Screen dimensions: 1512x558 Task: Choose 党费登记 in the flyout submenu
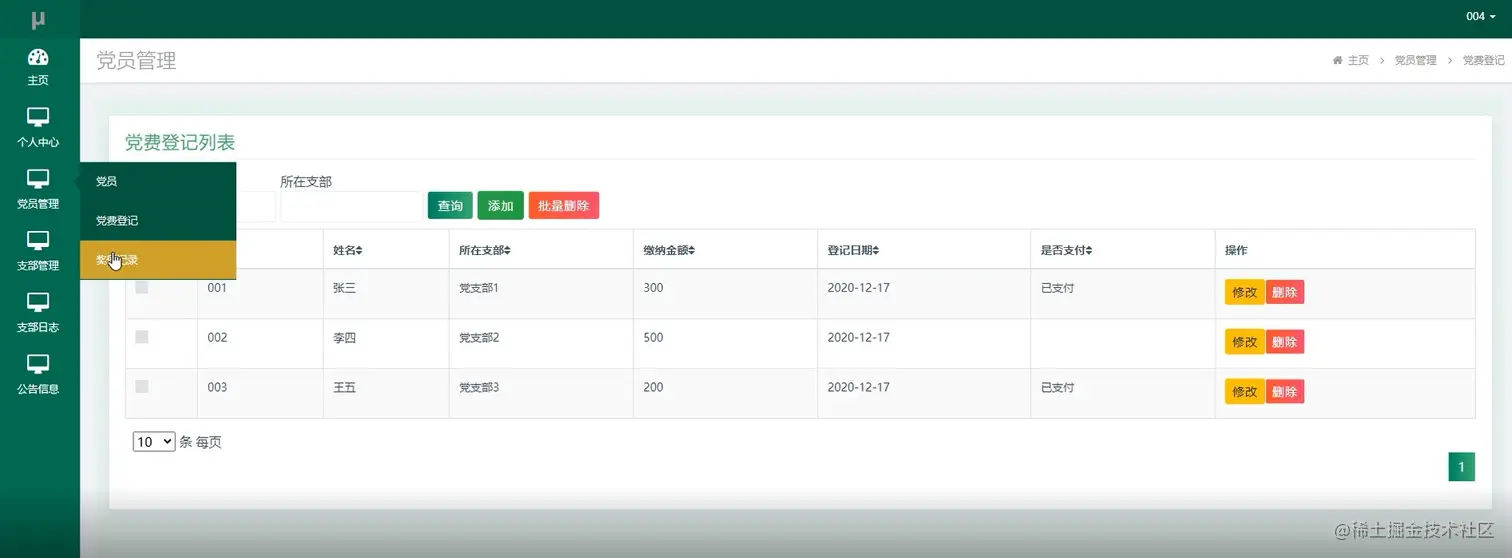(158, 221)
